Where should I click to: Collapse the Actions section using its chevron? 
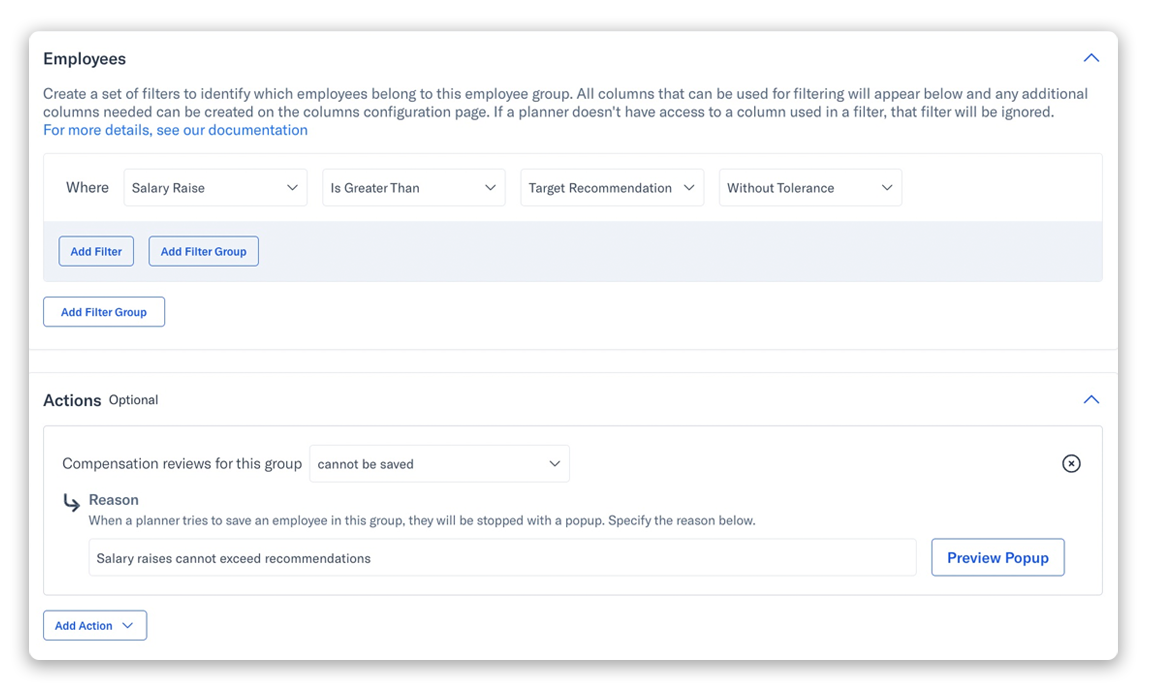(x=1091, y=399)
